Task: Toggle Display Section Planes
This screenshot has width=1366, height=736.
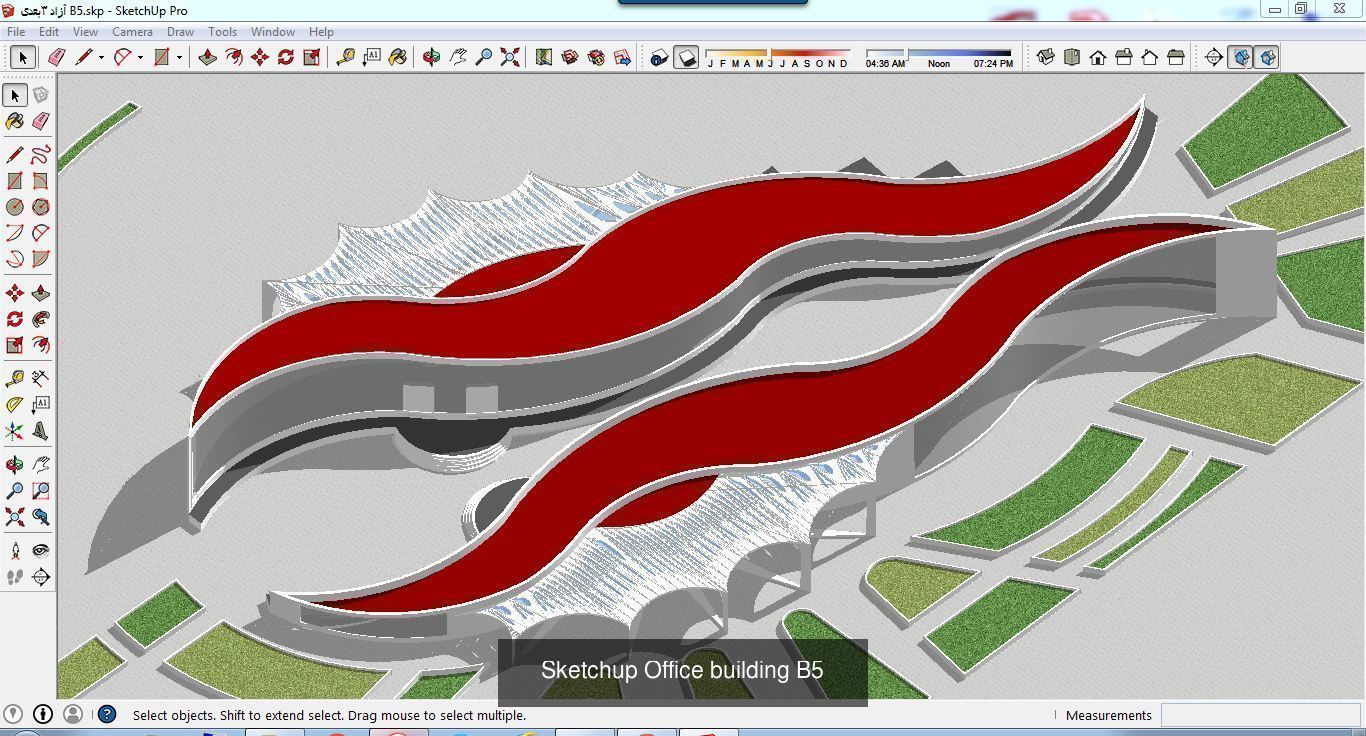Action: (x=1240, y=57)
